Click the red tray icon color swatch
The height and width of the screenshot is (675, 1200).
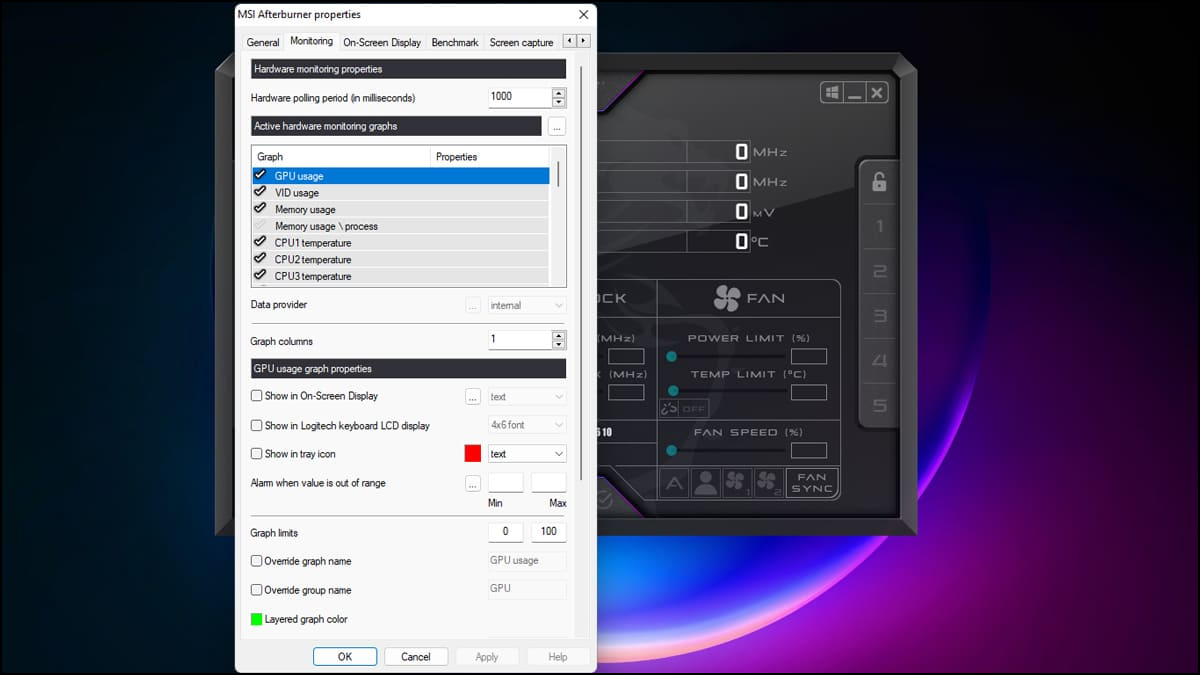pos(473,454)
